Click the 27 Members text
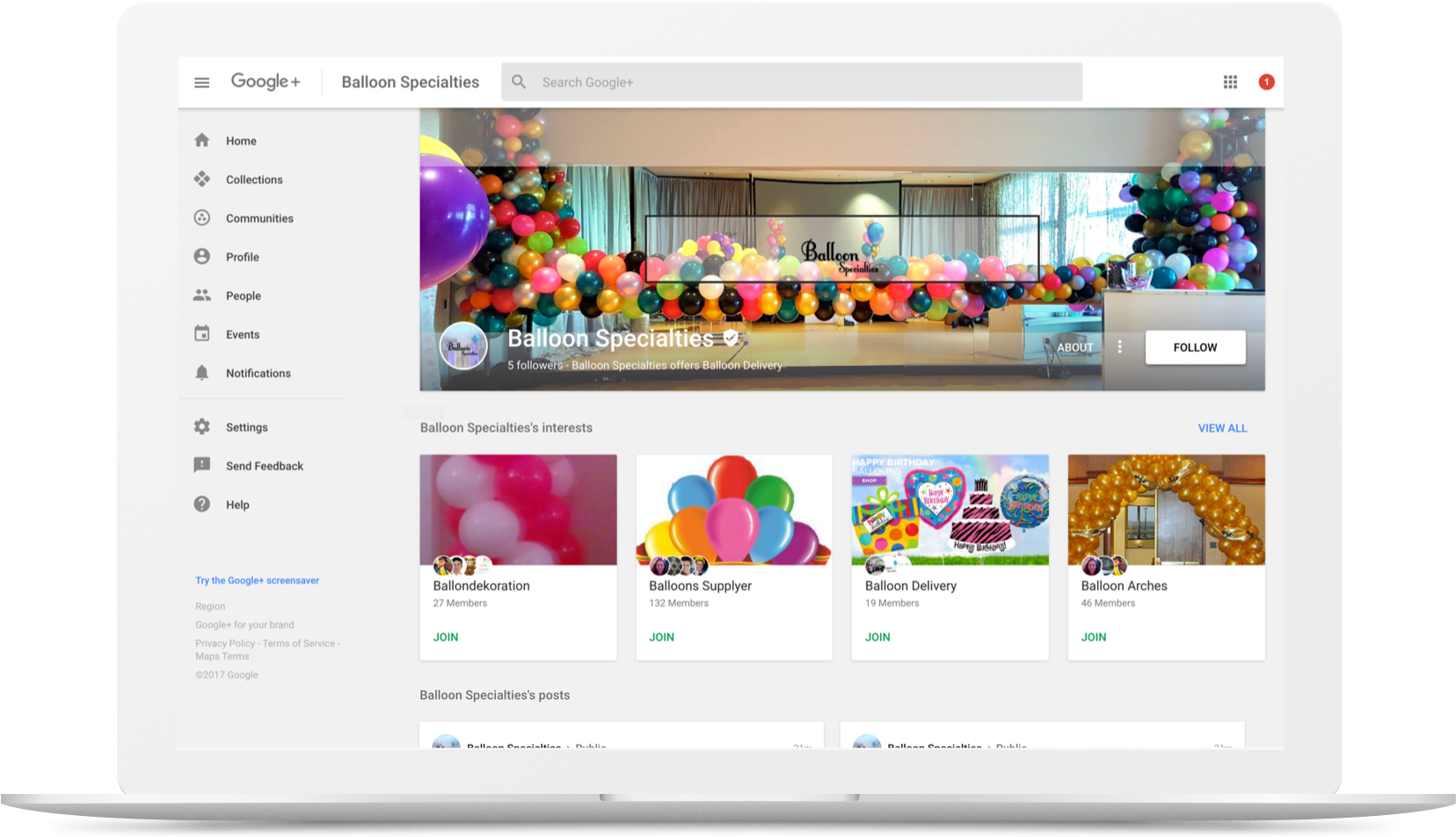Image resolution: width=1456 pixels, height=837 pixels. tap(459, 603)
